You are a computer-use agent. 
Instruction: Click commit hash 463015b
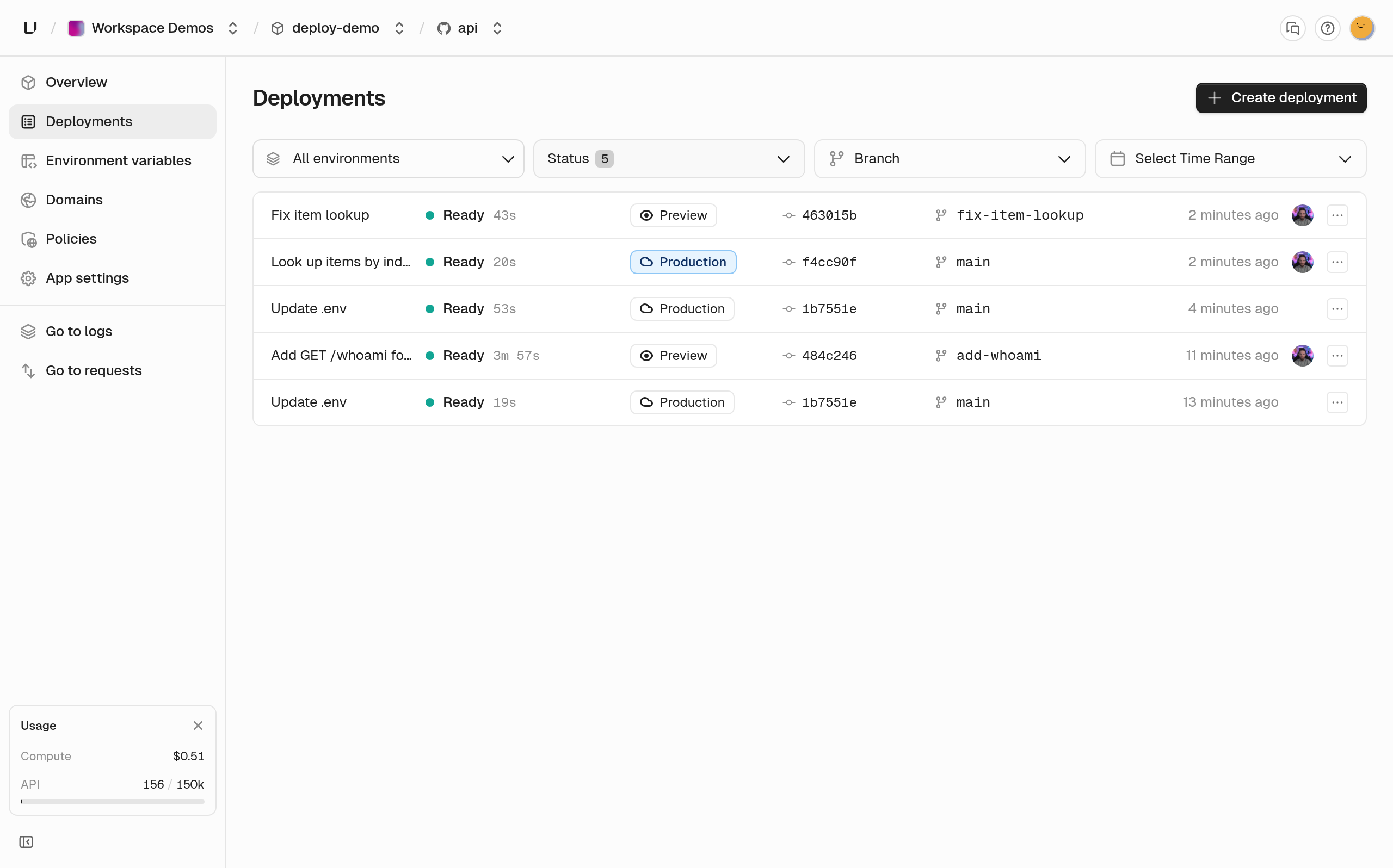point(829,215)
